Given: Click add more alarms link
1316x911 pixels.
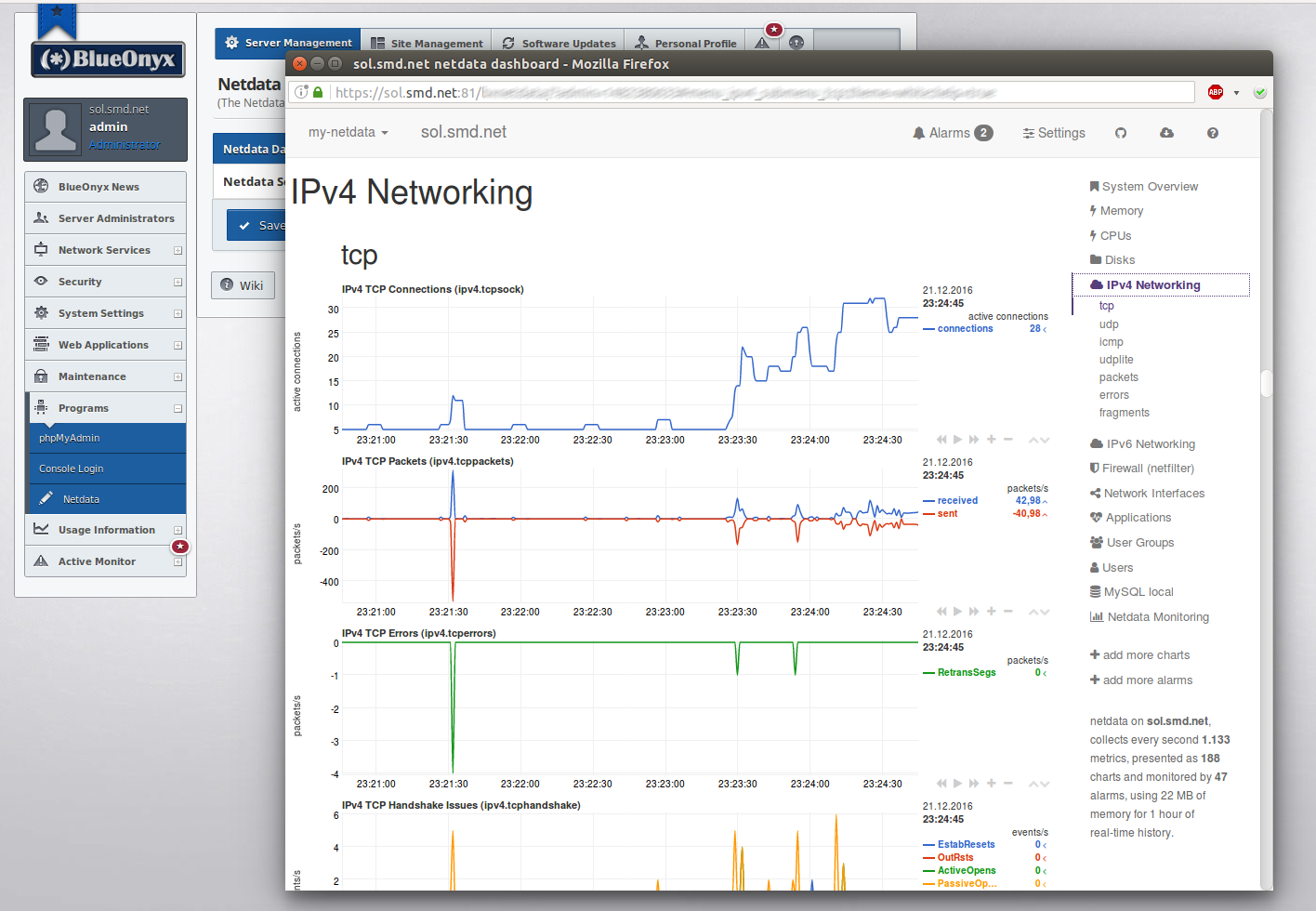Looking at the screenshot, I should coord(1141,680).
